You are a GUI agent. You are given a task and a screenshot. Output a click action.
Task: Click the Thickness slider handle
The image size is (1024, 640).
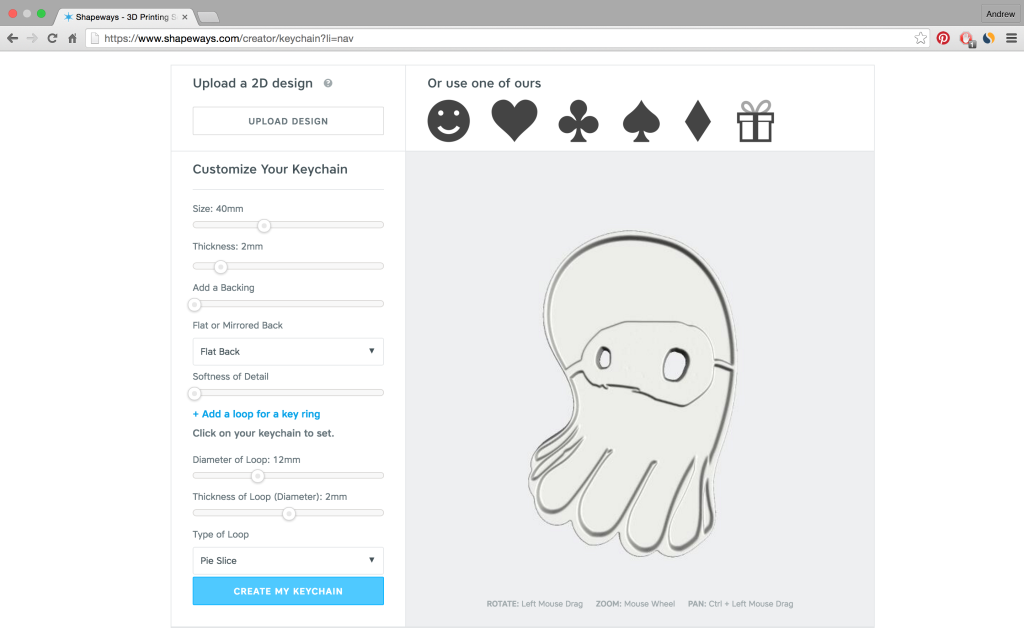221,266
